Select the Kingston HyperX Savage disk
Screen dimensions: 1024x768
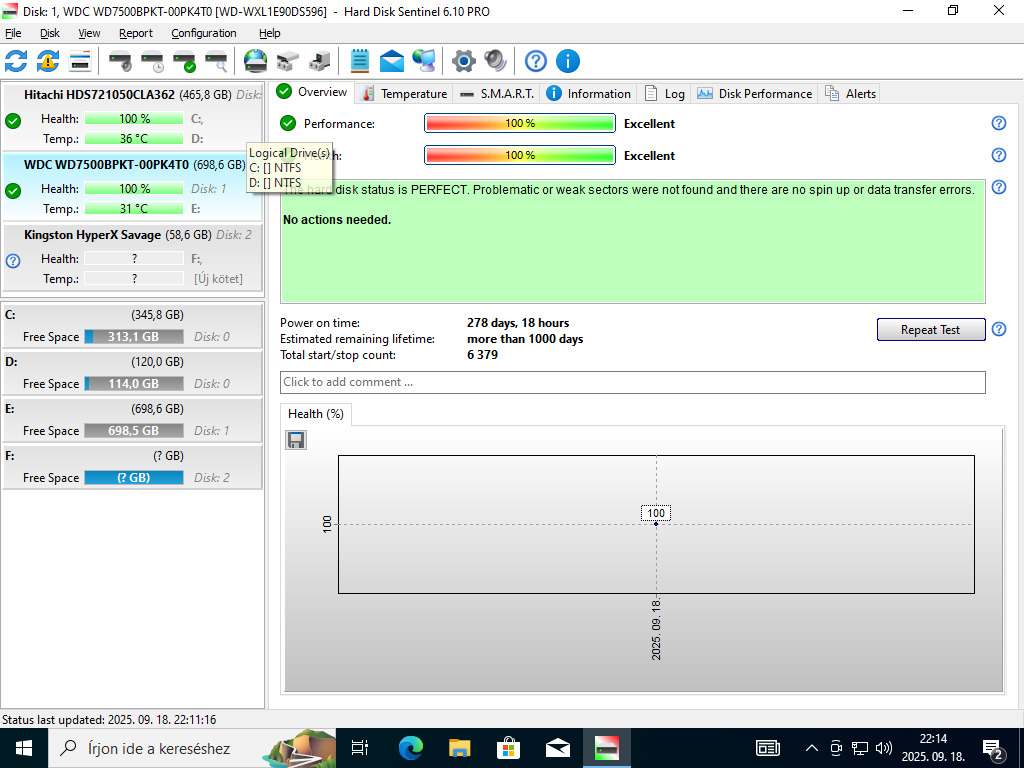tap(133, 257)
